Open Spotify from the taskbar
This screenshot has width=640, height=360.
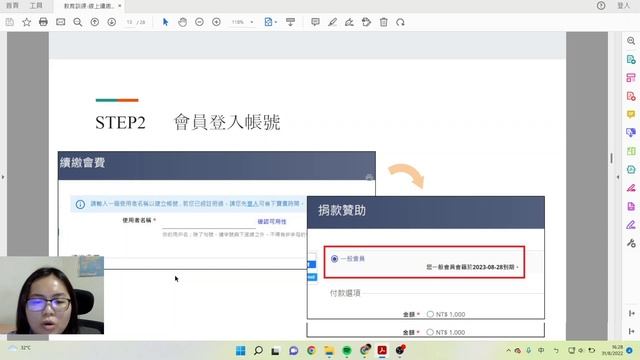tap(347, 351)
